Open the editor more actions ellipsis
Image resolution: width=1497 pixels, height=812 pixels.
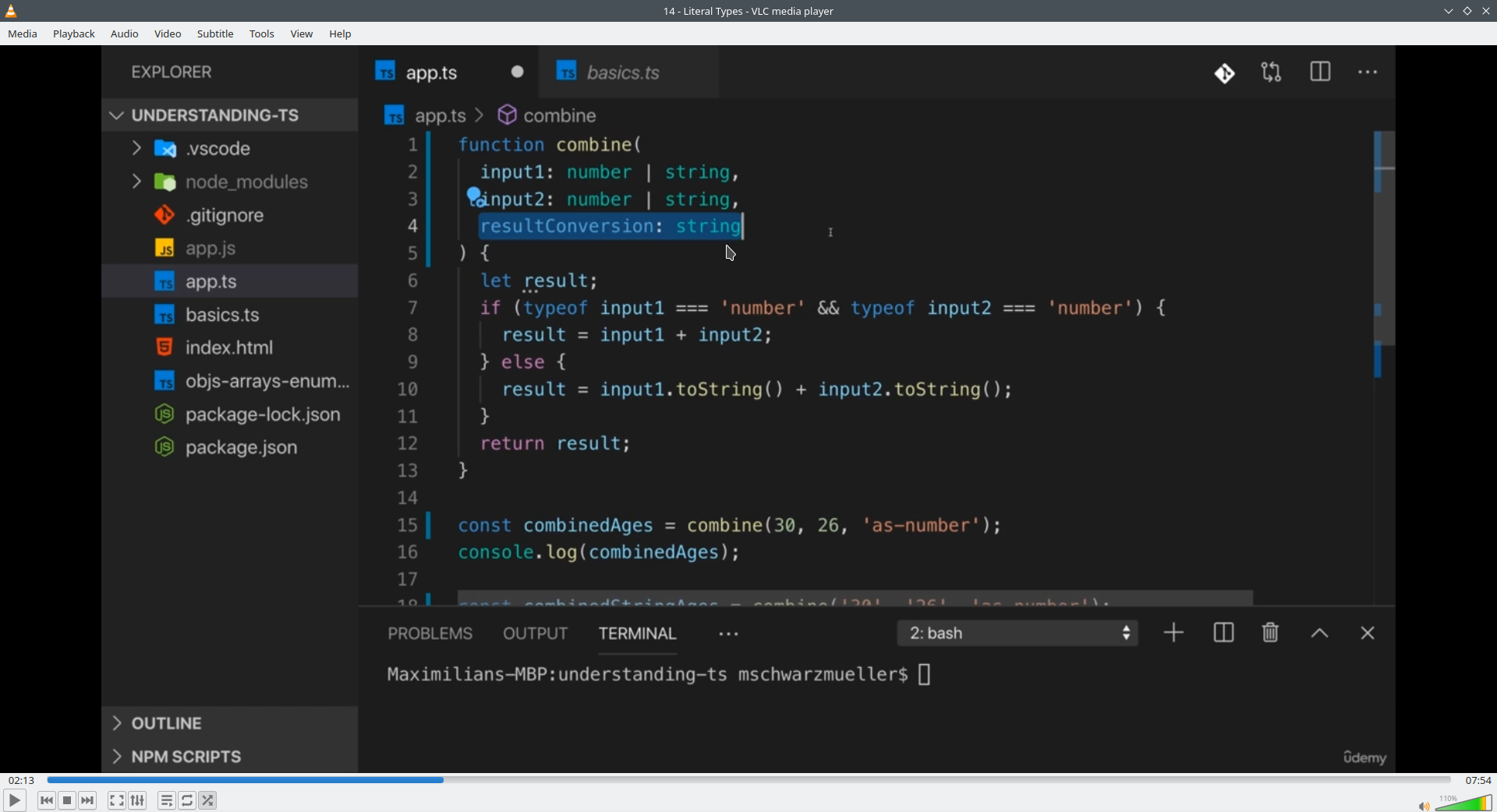[x=1368, y=72]
